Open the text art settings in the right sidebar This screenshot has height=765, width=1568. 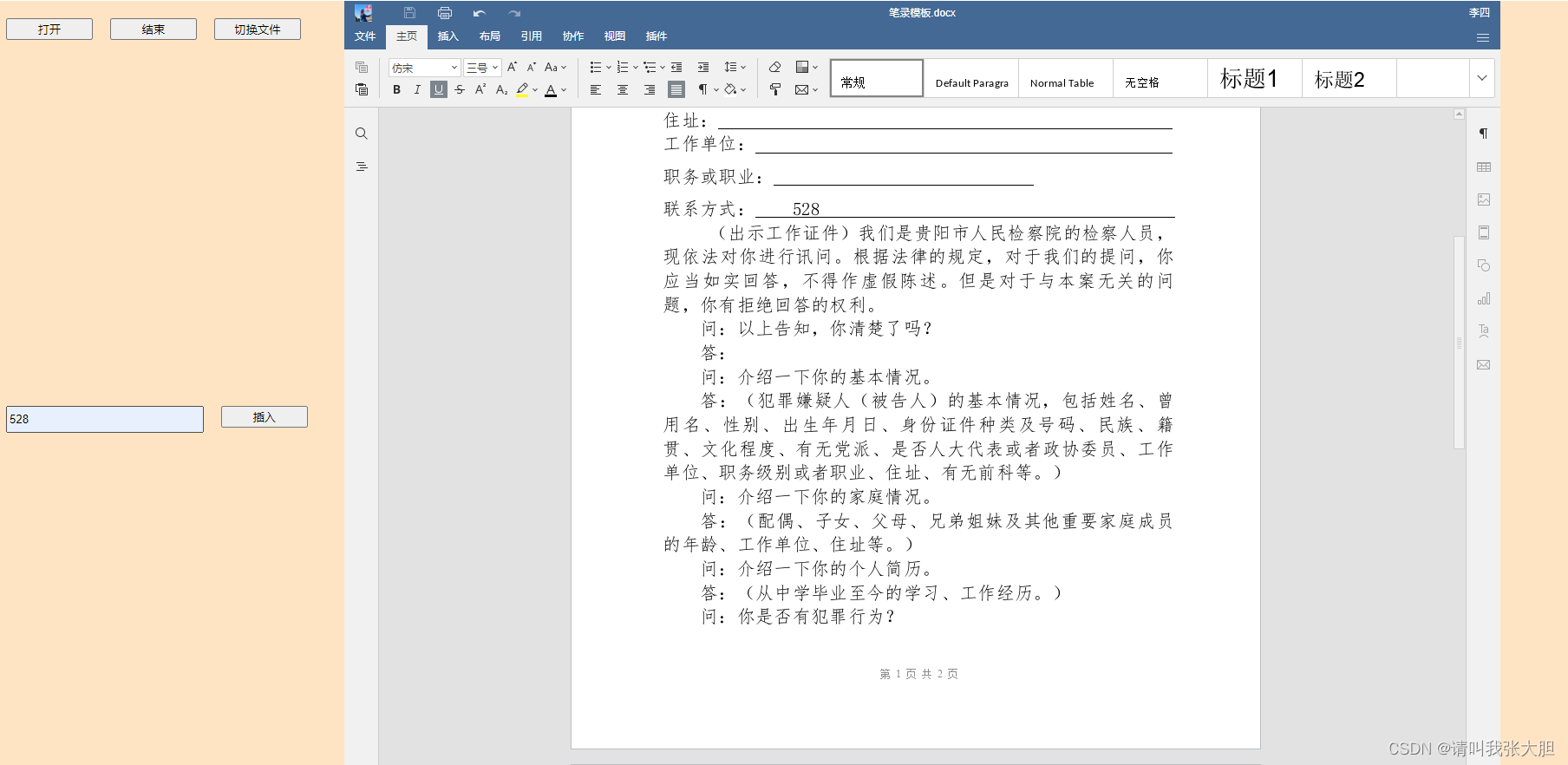(x=1484, y=331)
